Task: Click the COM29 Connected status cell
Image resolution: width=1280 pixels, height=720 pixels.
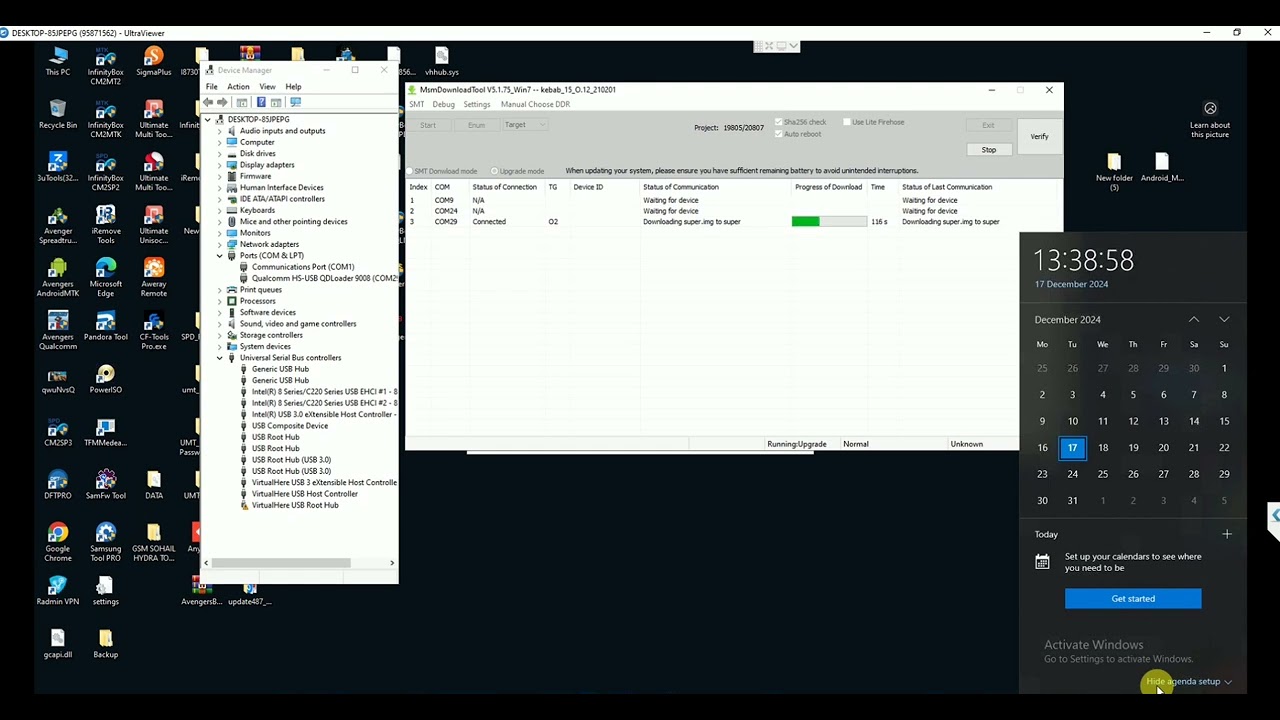Action: coord(489,222)
